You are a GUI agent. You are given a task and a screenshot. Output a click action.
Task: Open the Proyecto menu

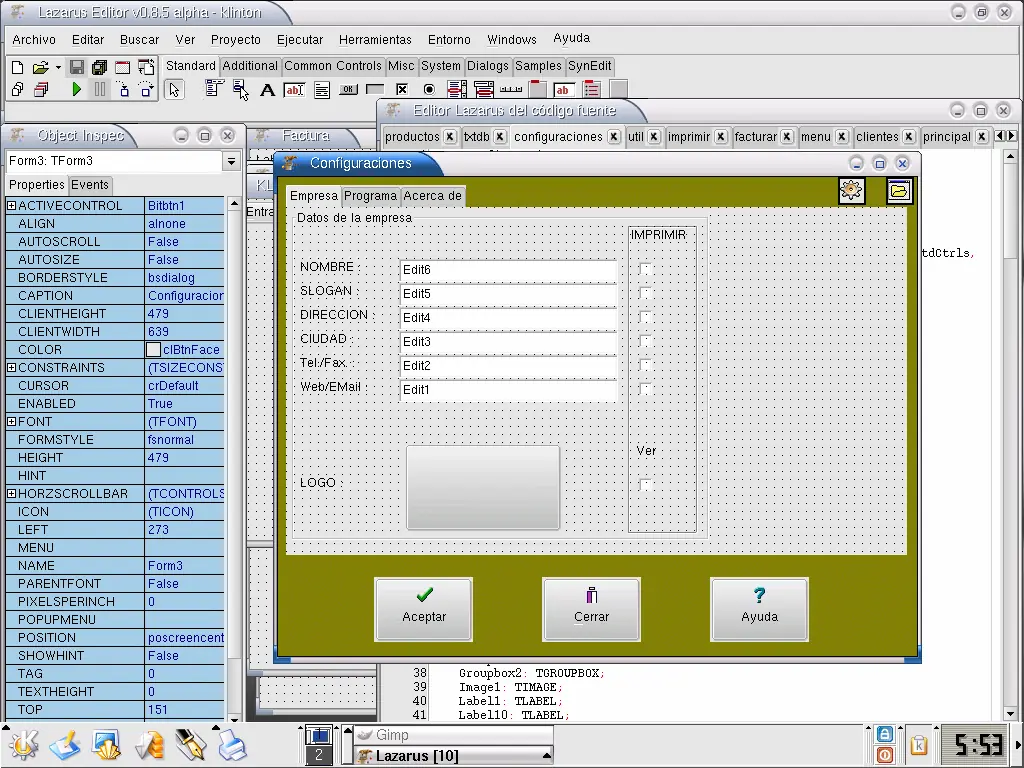235,40
